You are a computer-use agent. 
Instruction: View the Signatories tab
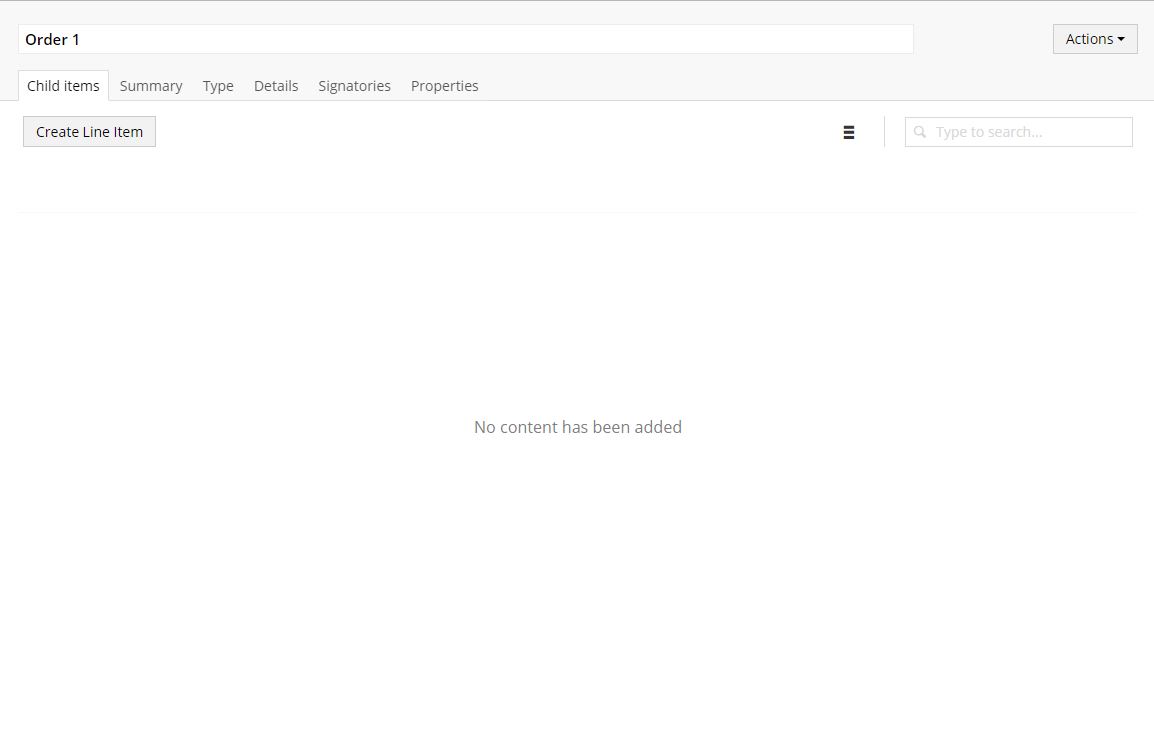354,86
